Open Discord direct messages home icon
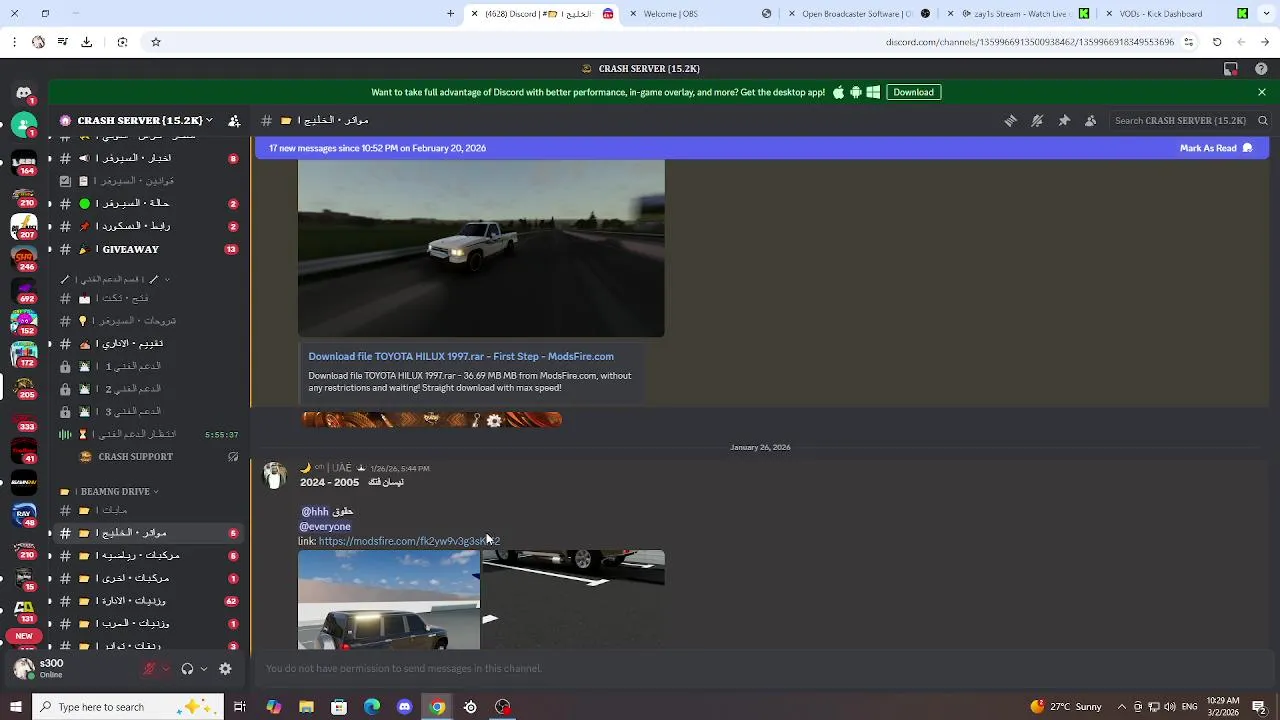 point(24,93)
